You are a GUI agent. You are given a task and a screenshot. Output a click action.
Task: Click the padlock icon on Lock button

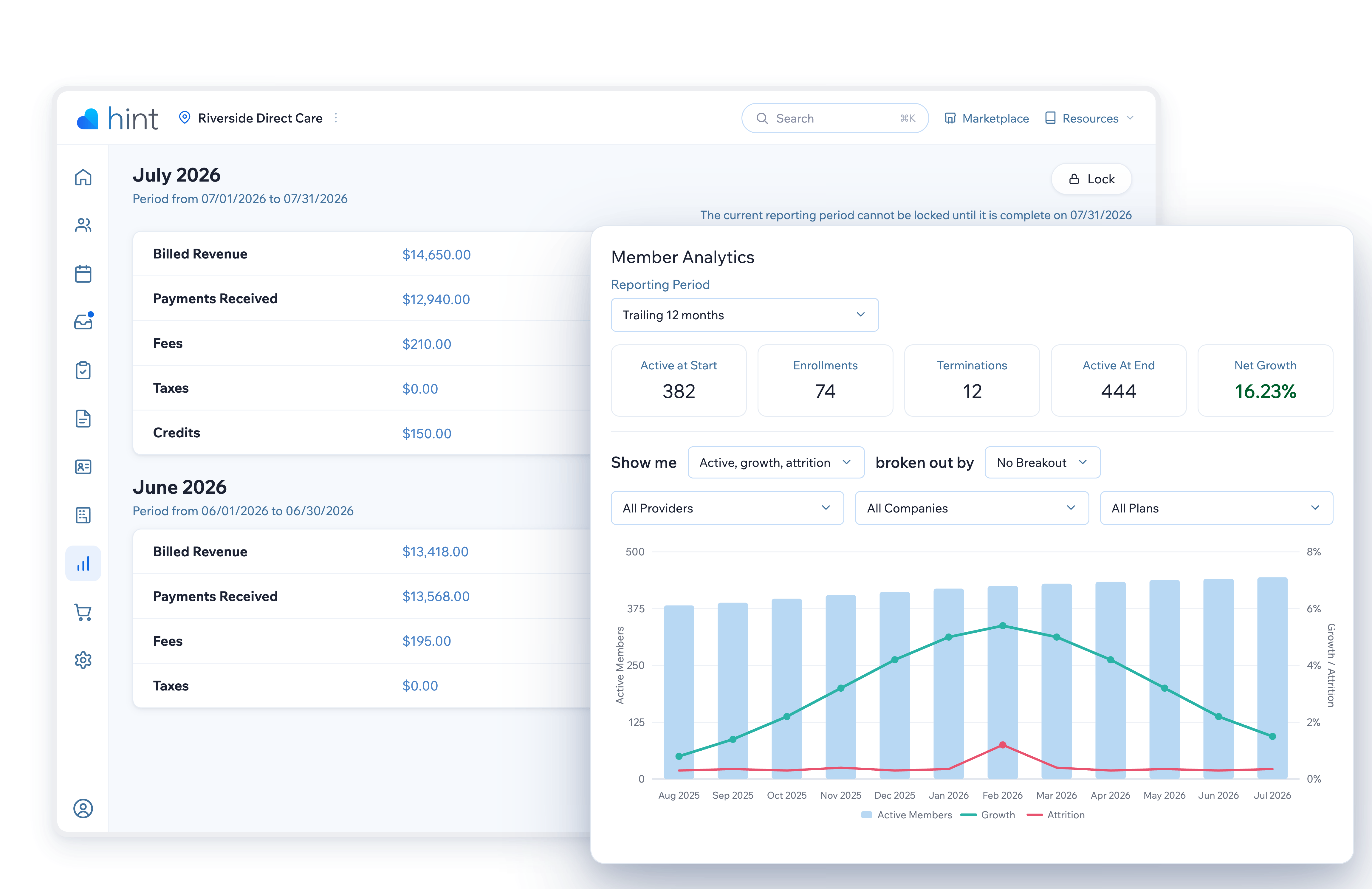(x=1074, y=179)
